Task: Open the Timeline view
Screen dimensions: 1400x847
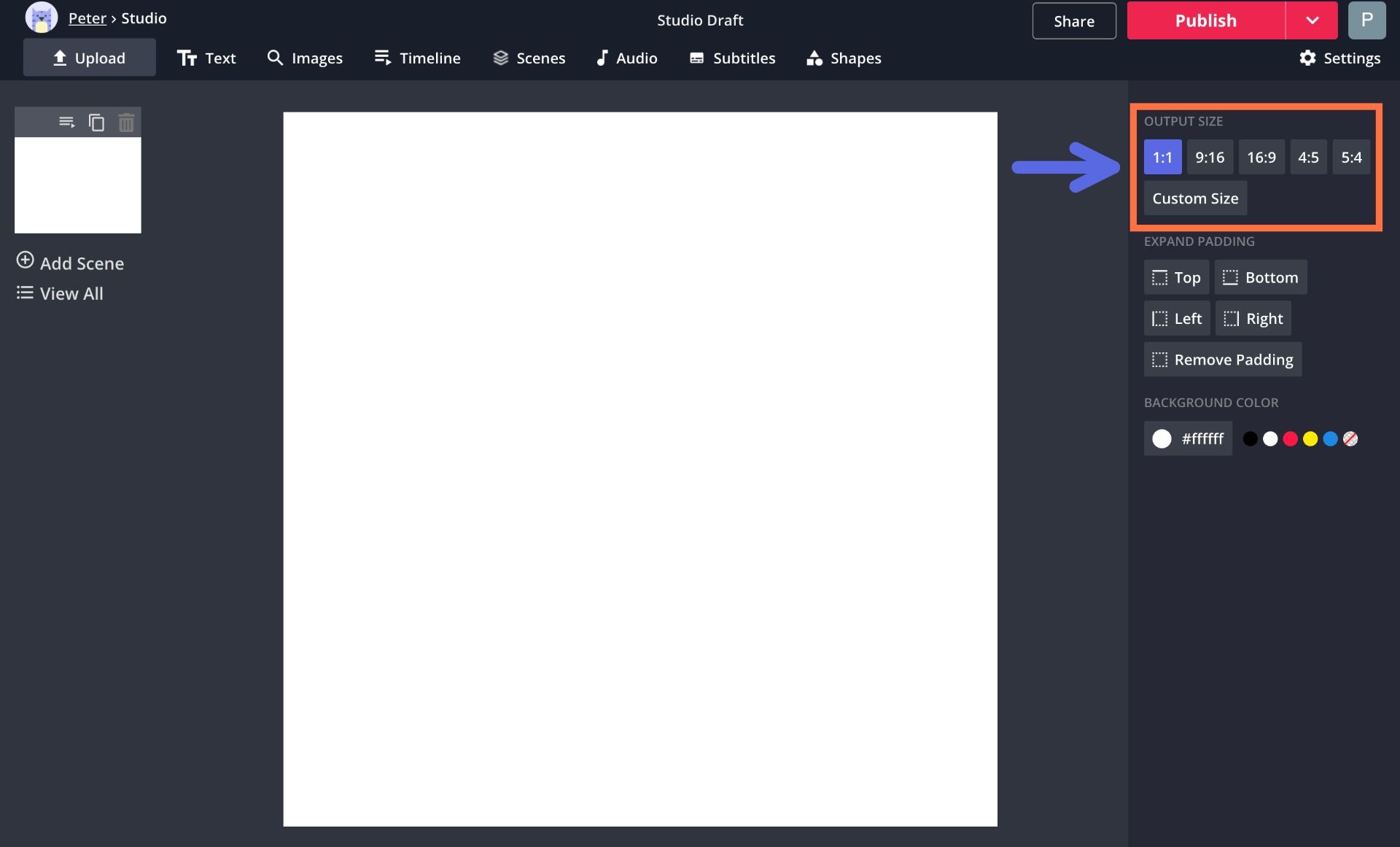Action: click(417, 58)
